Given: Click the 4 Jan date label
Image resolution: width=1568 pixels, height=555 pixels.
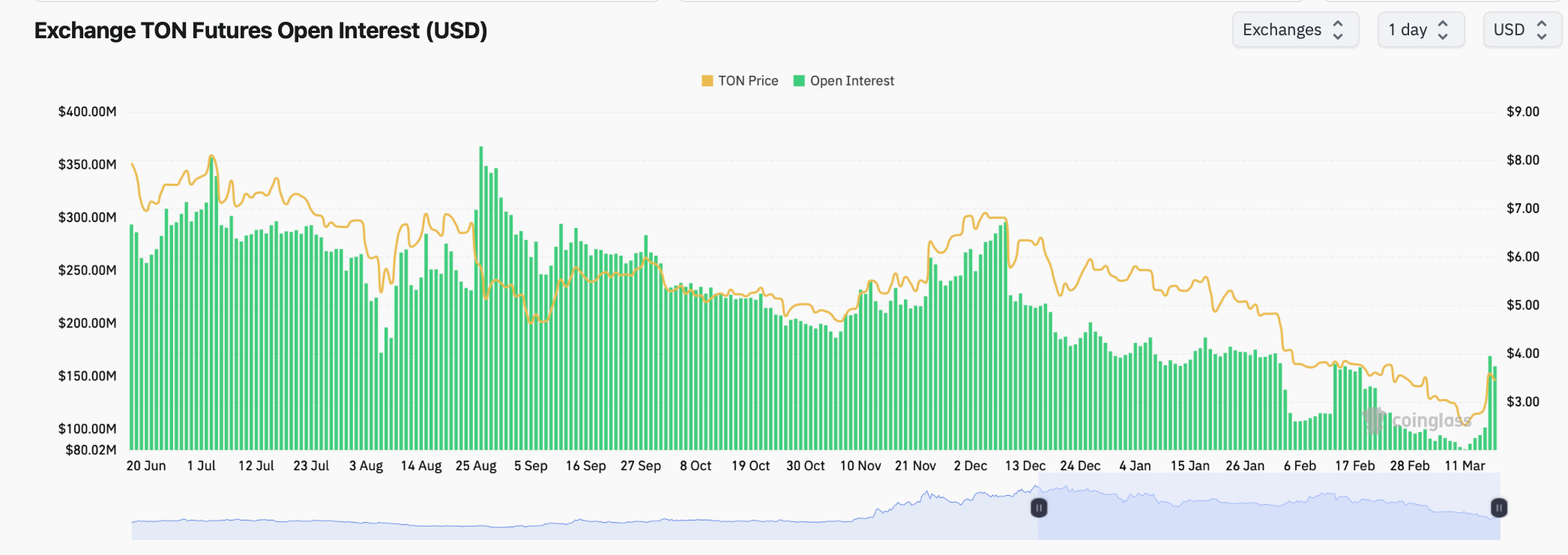Looking at the screenshot, I should tap(1135, 466).
